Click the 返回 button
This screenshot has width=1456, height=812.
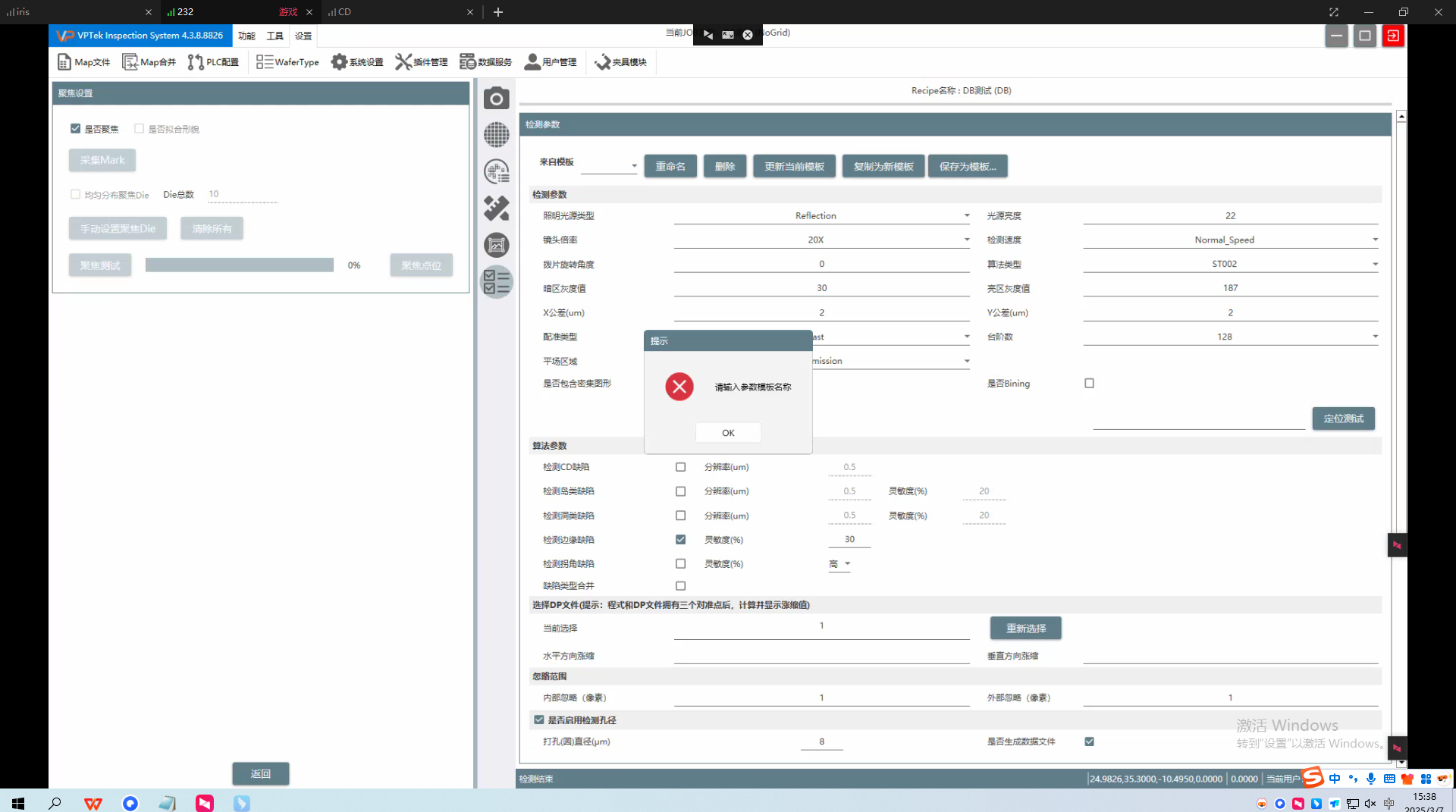click(x=260, y=773)
